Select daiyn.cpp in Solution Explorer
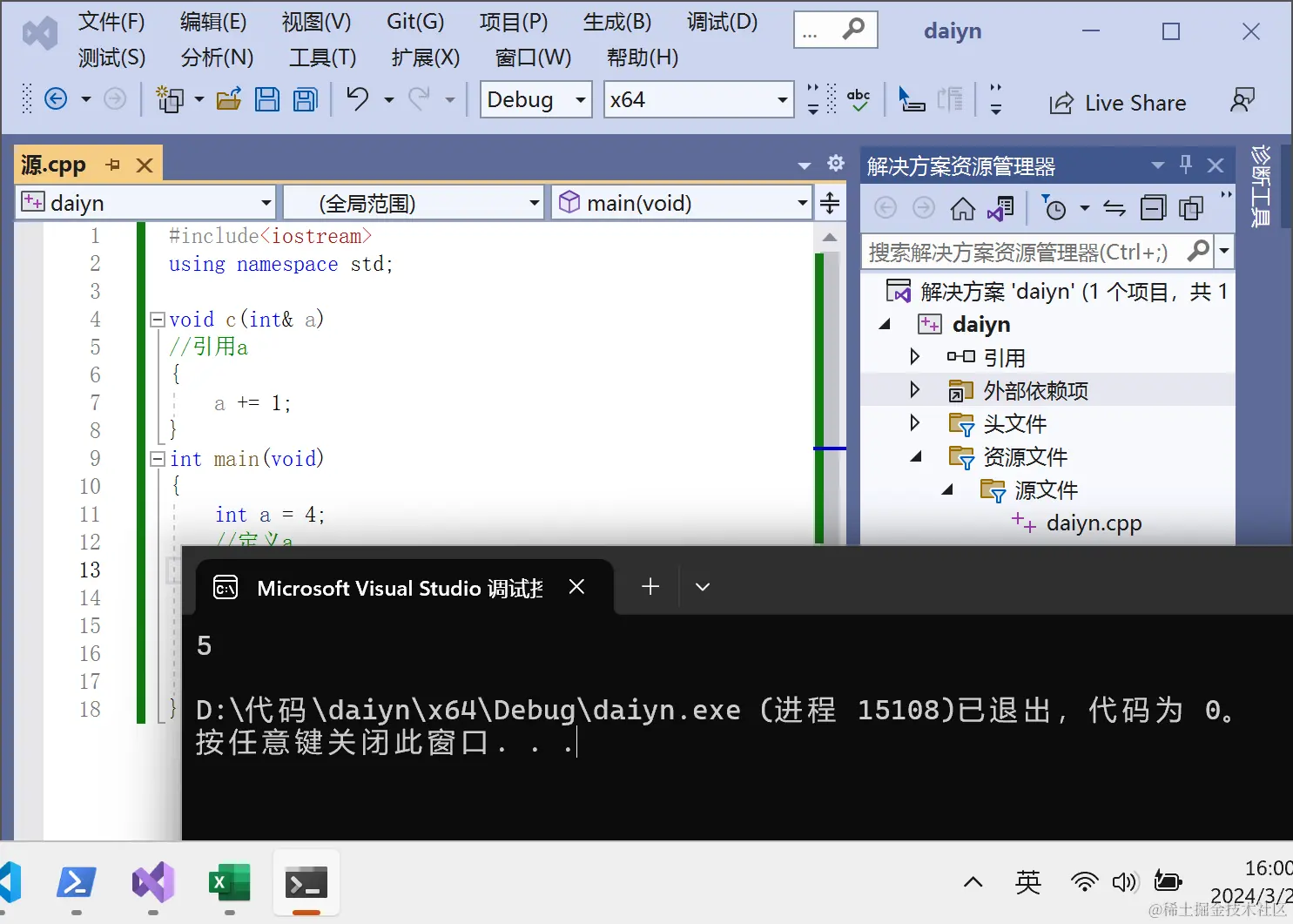This screenshot has width=1293, height=924. click(1094, 523)
